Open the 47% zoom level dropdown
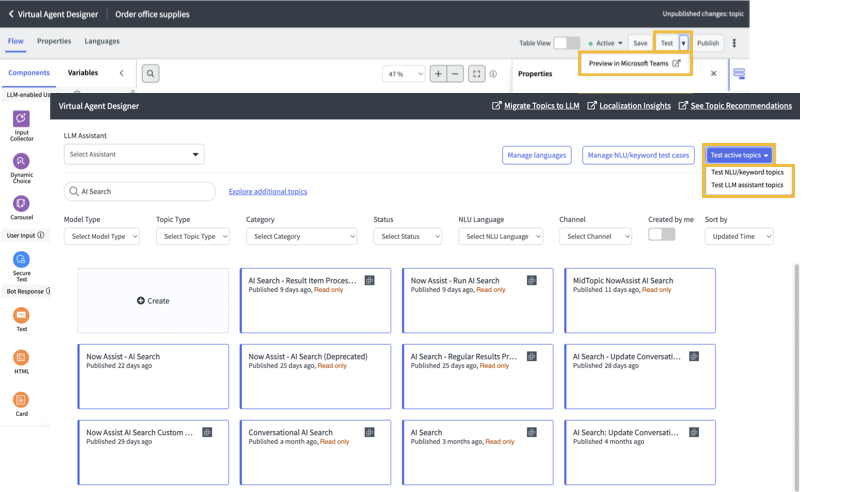Viewport: 849px width, 492px height. pos(403,74)
